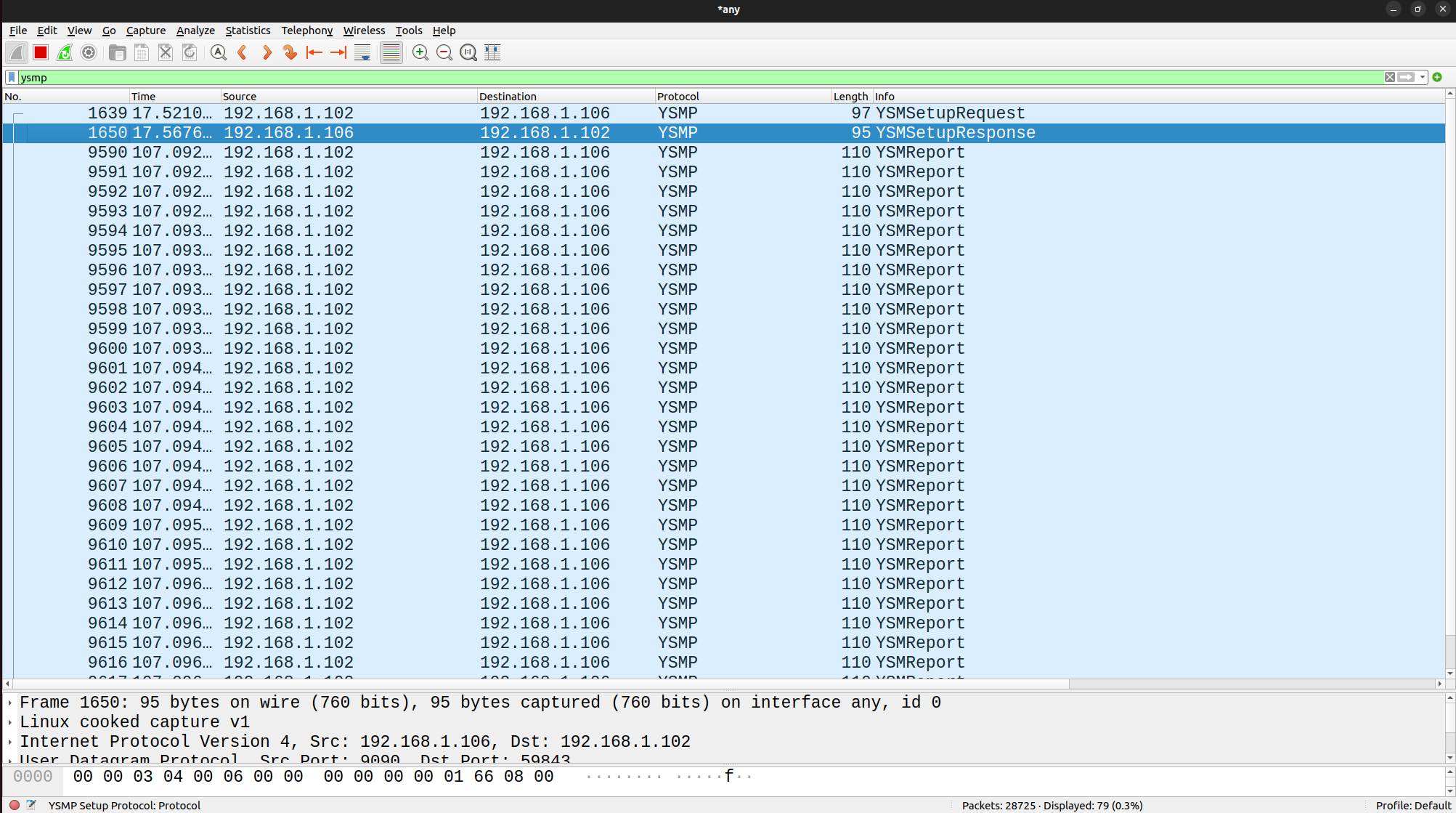Add a display filter button plus icon

pos(1437,77)
